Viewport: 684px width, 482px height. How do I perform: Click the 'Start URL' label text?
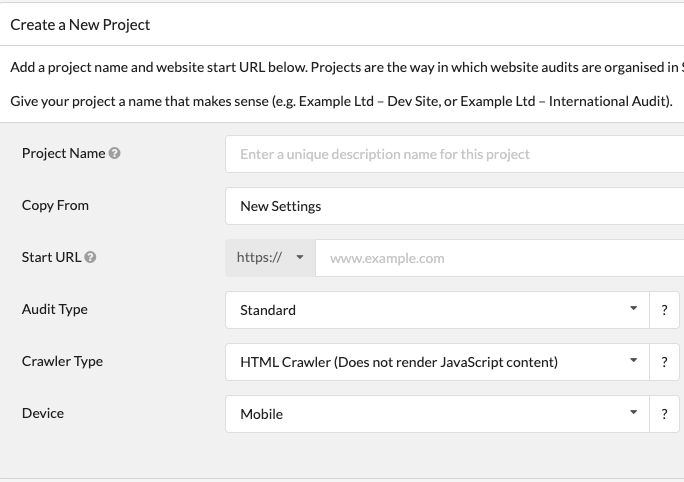click(52, 257)
